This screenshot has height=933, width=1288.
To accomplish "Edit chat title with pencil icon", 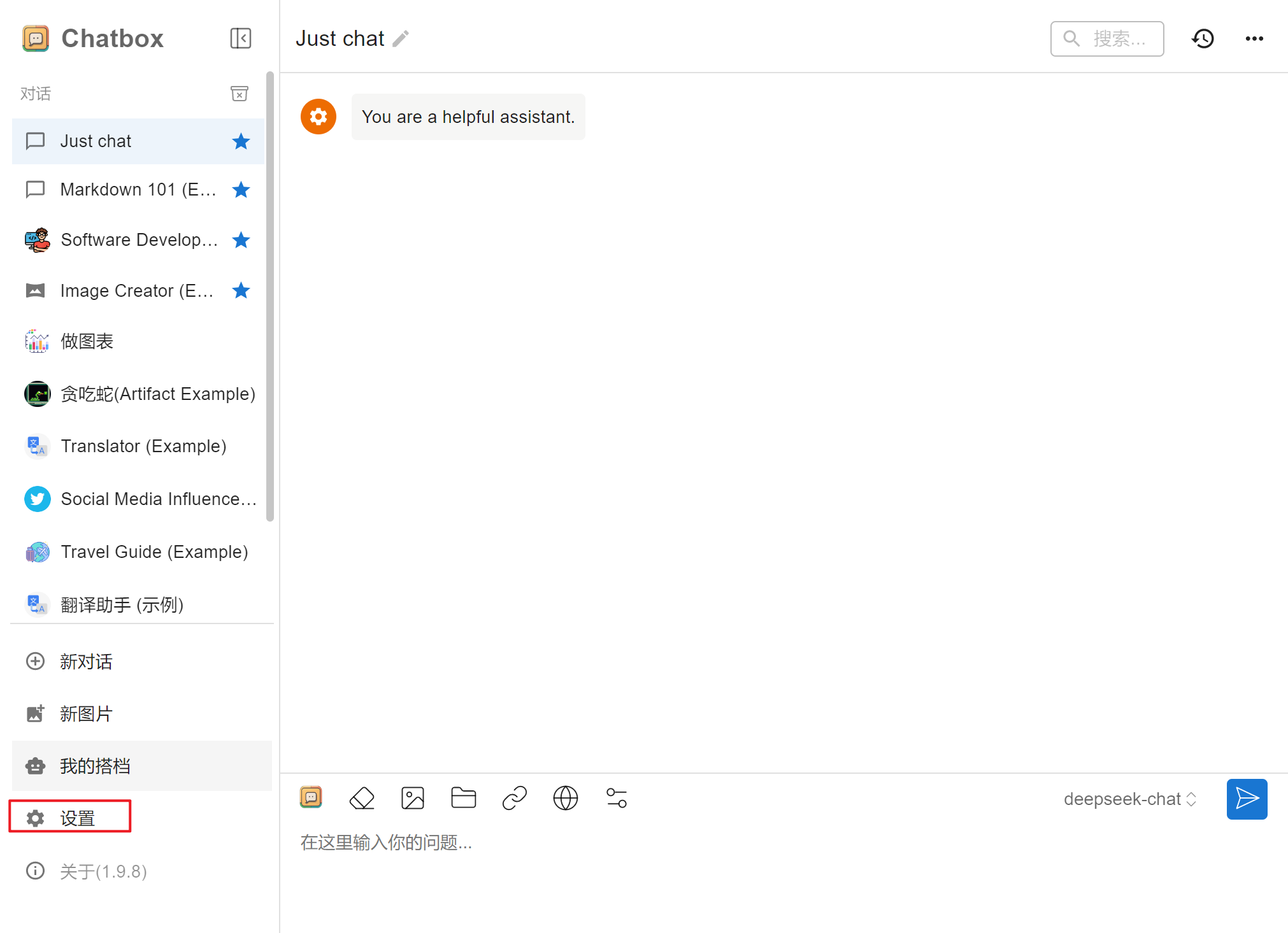I will click(401, 39).
